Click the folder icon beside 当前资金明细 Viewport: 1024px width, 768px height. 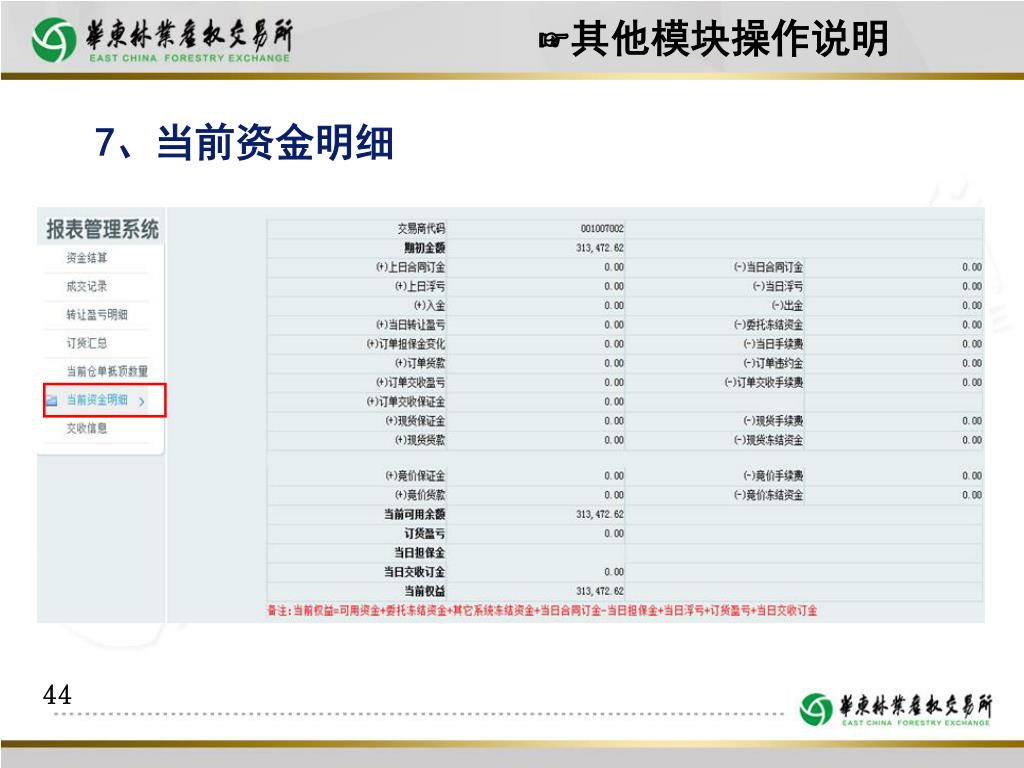[x=52, y=400]
